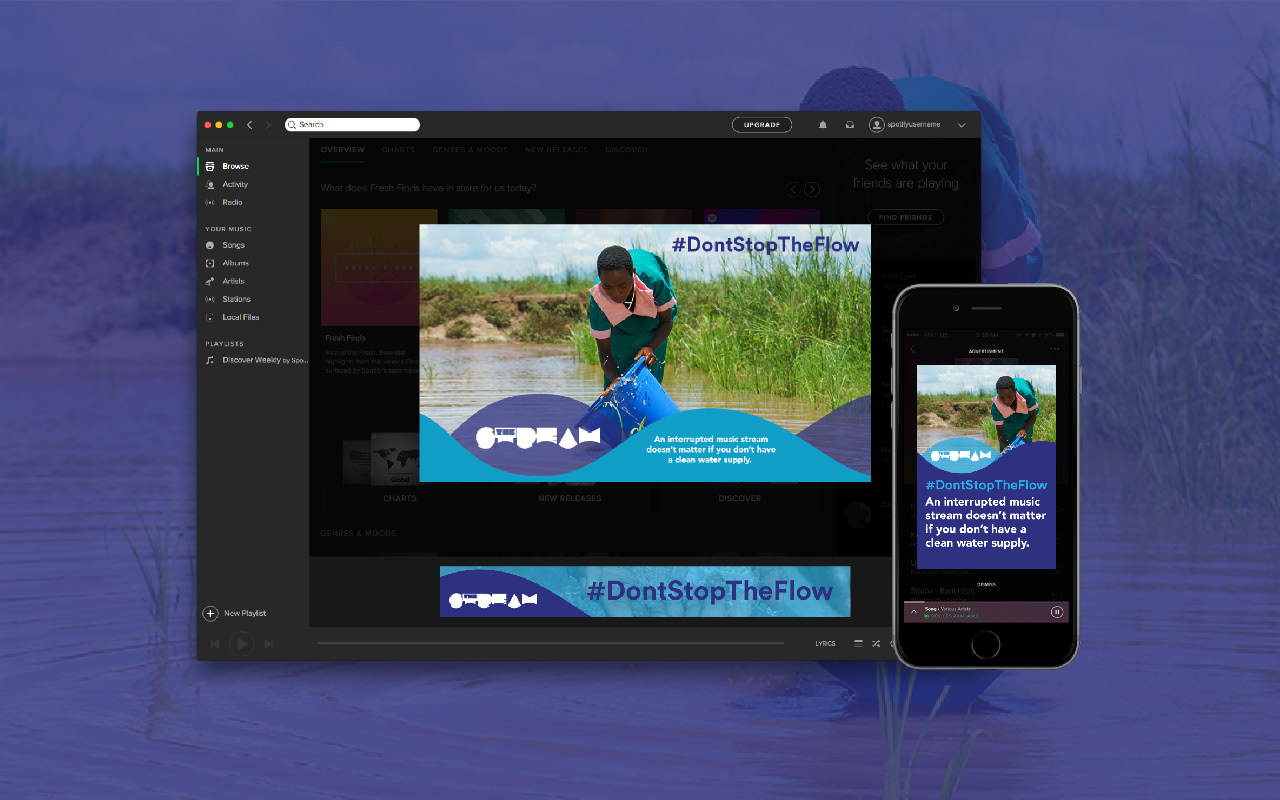The height and width of the screenshot is (800, 1280).
Task: Click the headphones icon in top bar
Action: (849, 125)
